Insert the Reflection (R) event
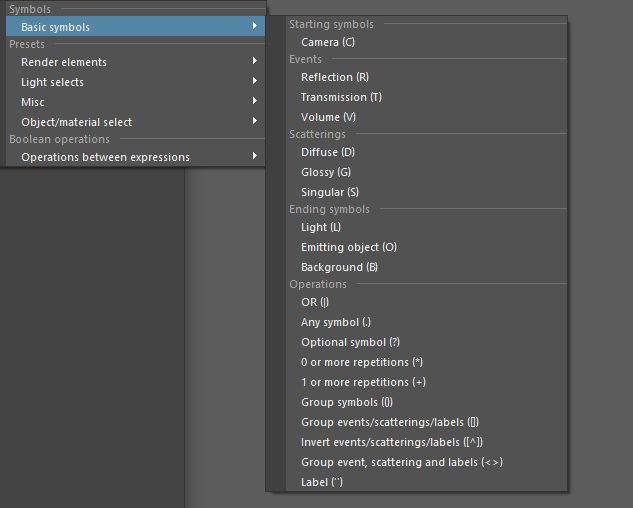633x508 pixels. tap(426, 77)
